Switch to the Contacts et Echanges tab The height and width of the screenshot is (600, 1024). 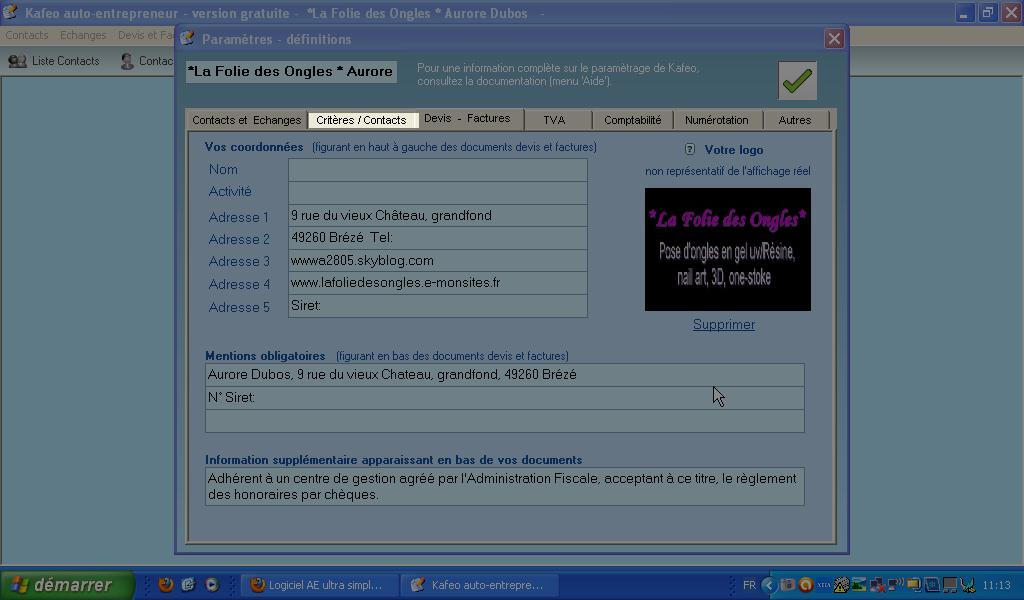click(x=246, y=120)
